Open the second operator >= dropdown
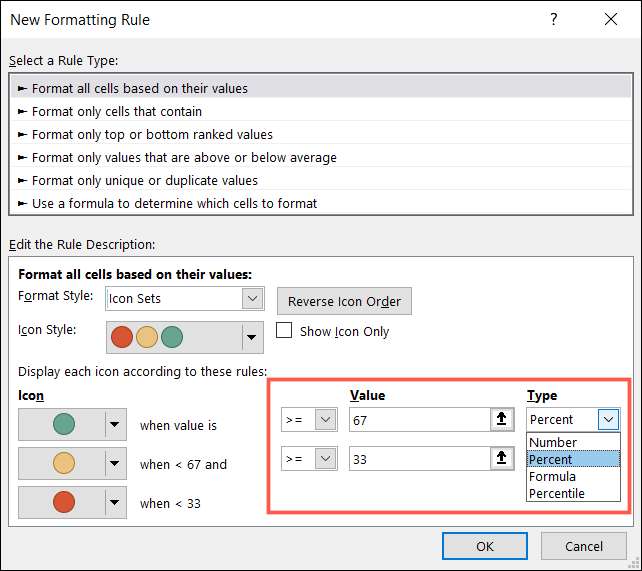Image resolution: width=642 pixels, height=571 pixels. pyautogui.click(x=325, y=460)
